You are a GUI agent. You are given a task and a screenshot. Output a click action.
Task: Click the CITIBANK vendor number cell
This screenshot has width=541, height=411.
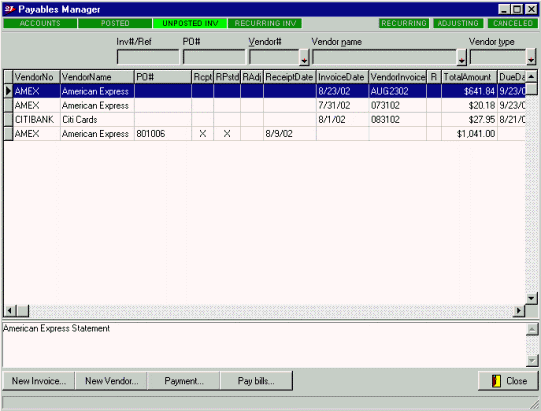click(37, 119)
